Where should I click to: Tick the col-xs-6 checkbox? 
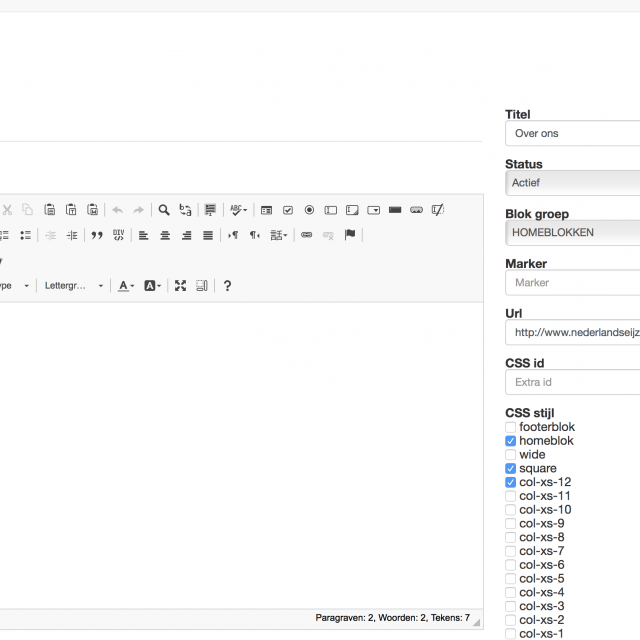(511, 565)
